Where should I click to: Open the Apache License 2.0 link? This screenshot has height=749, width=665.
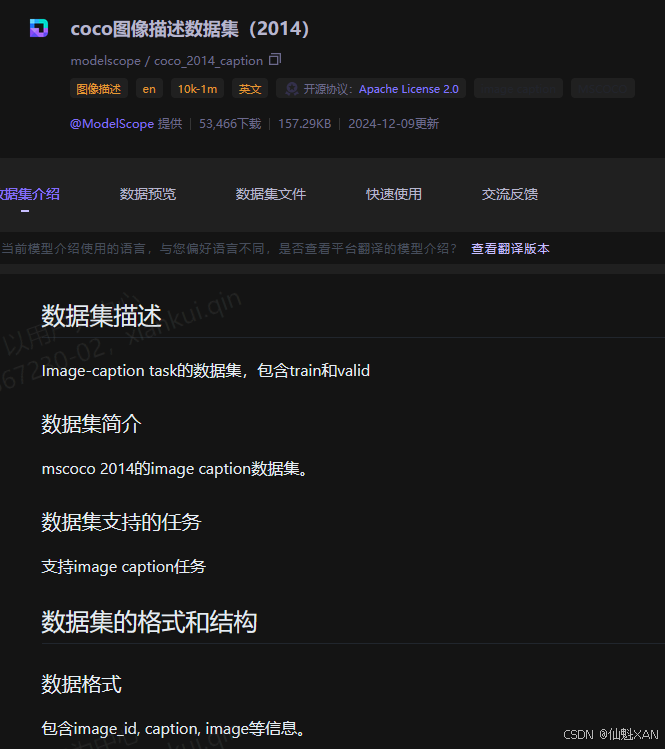[x=408, y=89]
